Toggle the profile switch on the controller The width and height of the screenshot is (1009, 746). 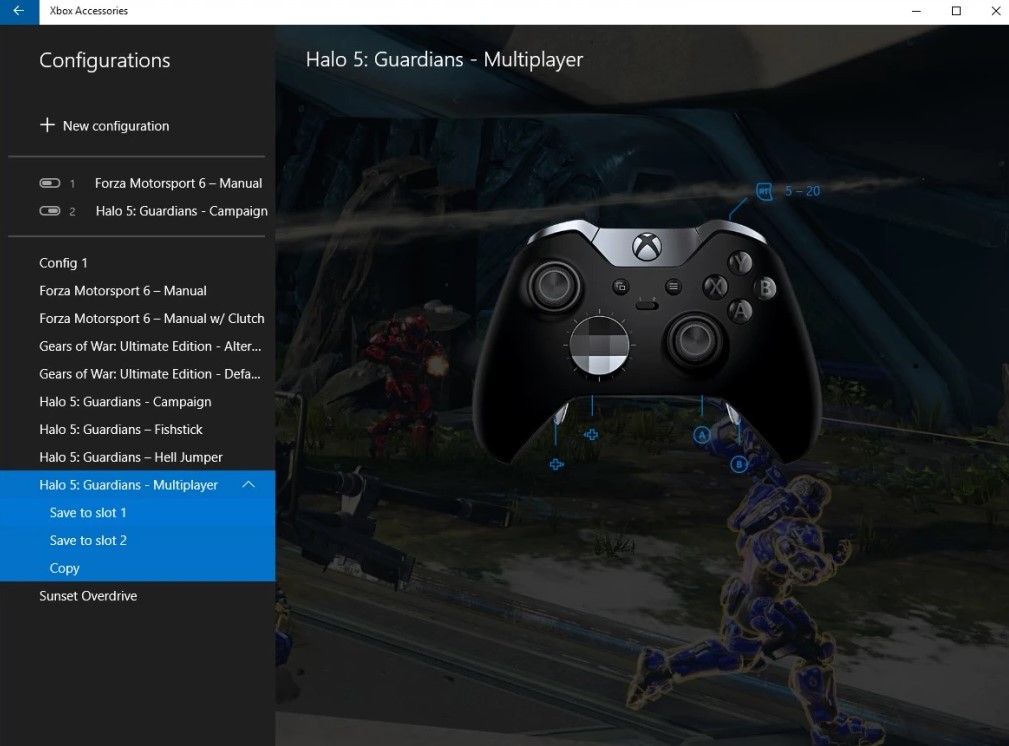[x=647, y=304]
